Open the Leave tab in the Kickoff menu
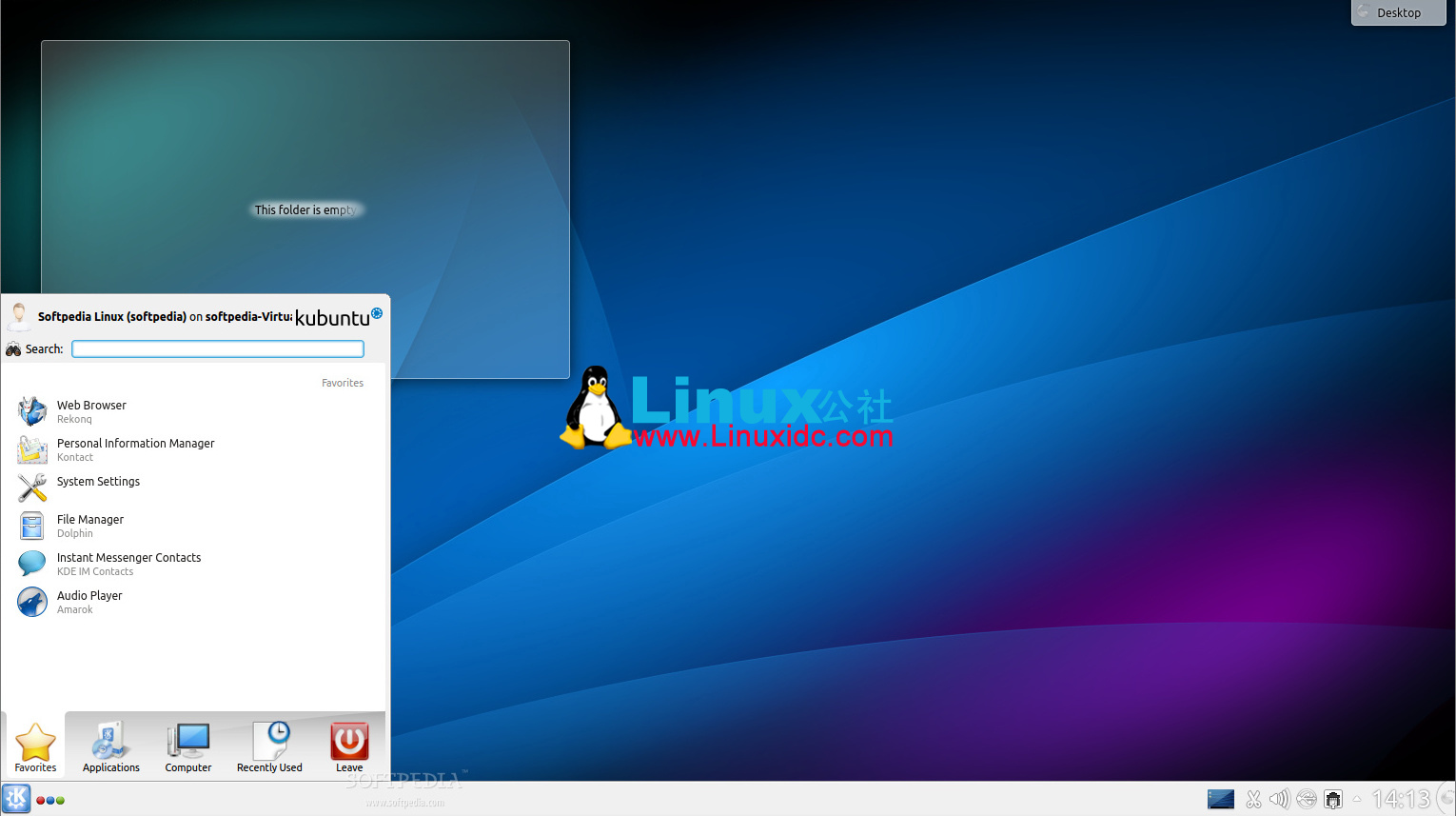The image size is (1456, 816). click(348, 747)
